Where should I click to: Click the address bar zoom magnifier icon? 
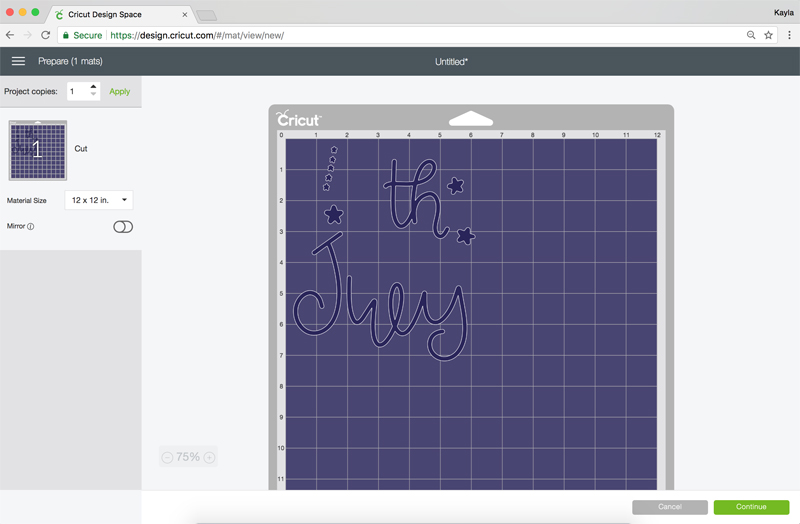751,35
